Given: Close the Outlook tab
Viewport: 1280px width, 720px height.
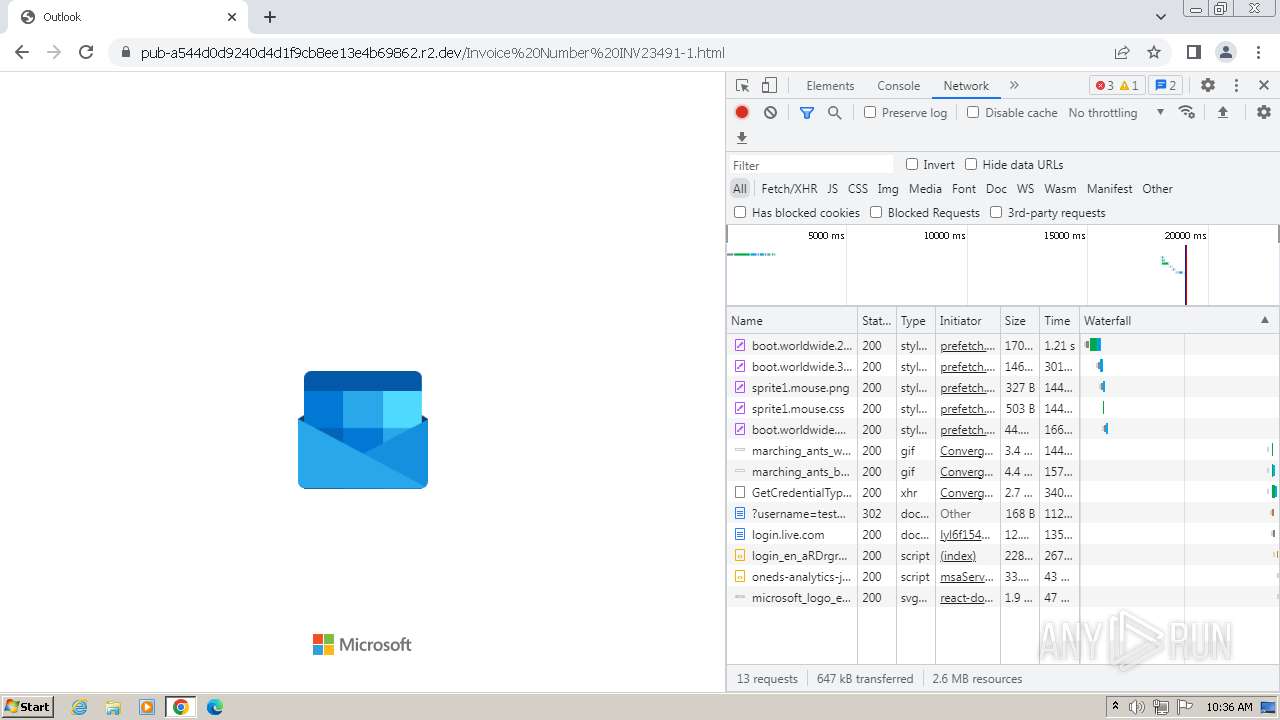Looking at the screenshot, I should 232,17.
